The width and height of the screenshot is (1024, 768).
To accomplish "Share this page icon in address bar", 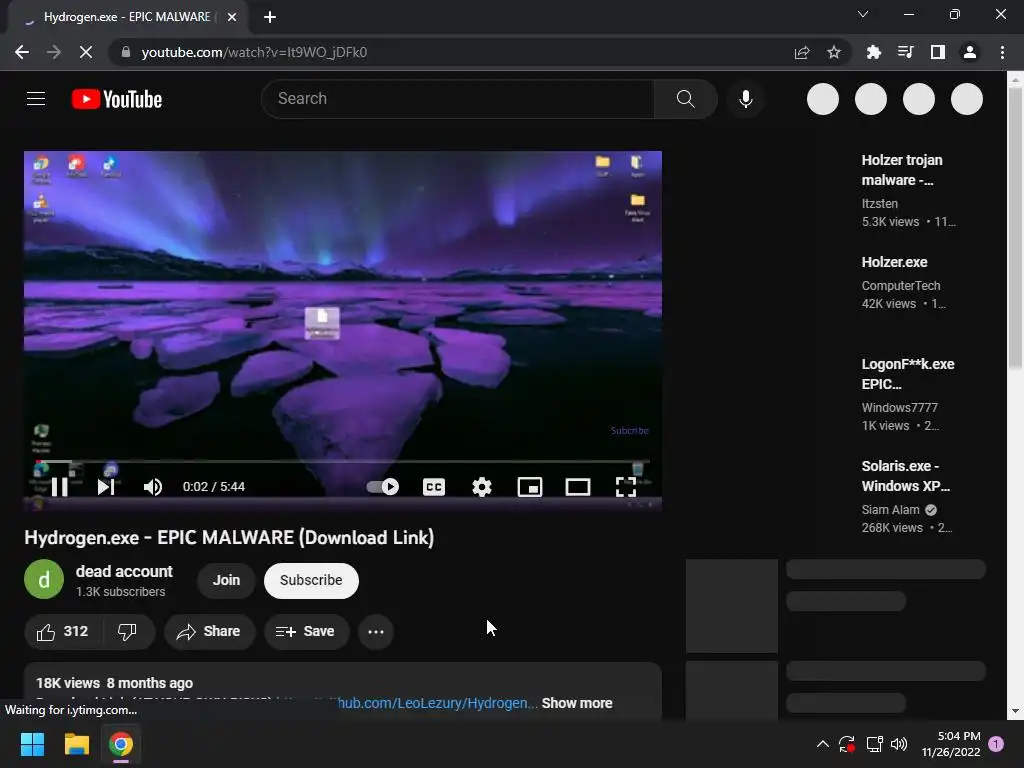I will (801, 52).
